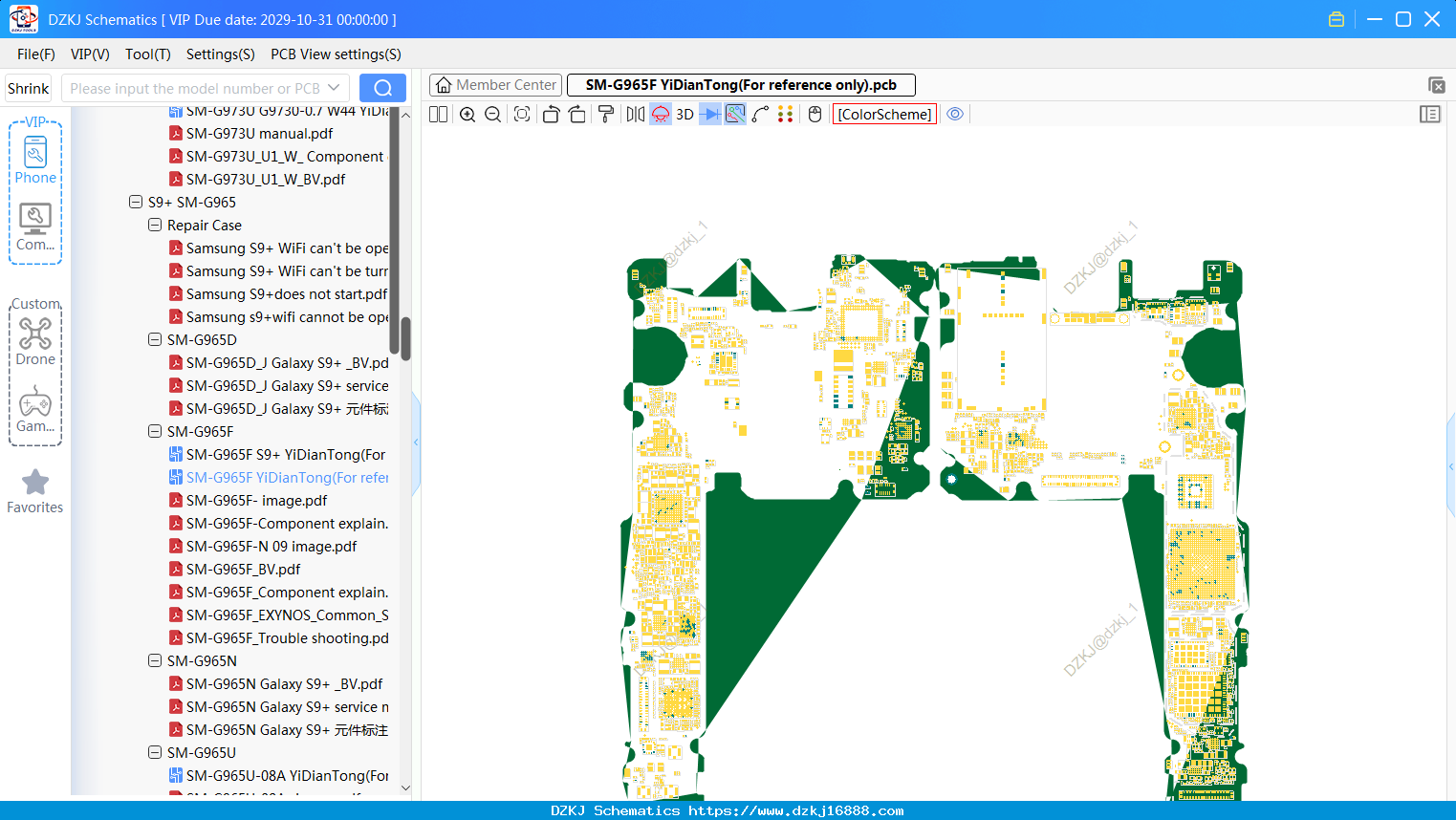Fit the PCB board to the window
The width and height of the screenshot is (1456, 820).
point(522,115)
